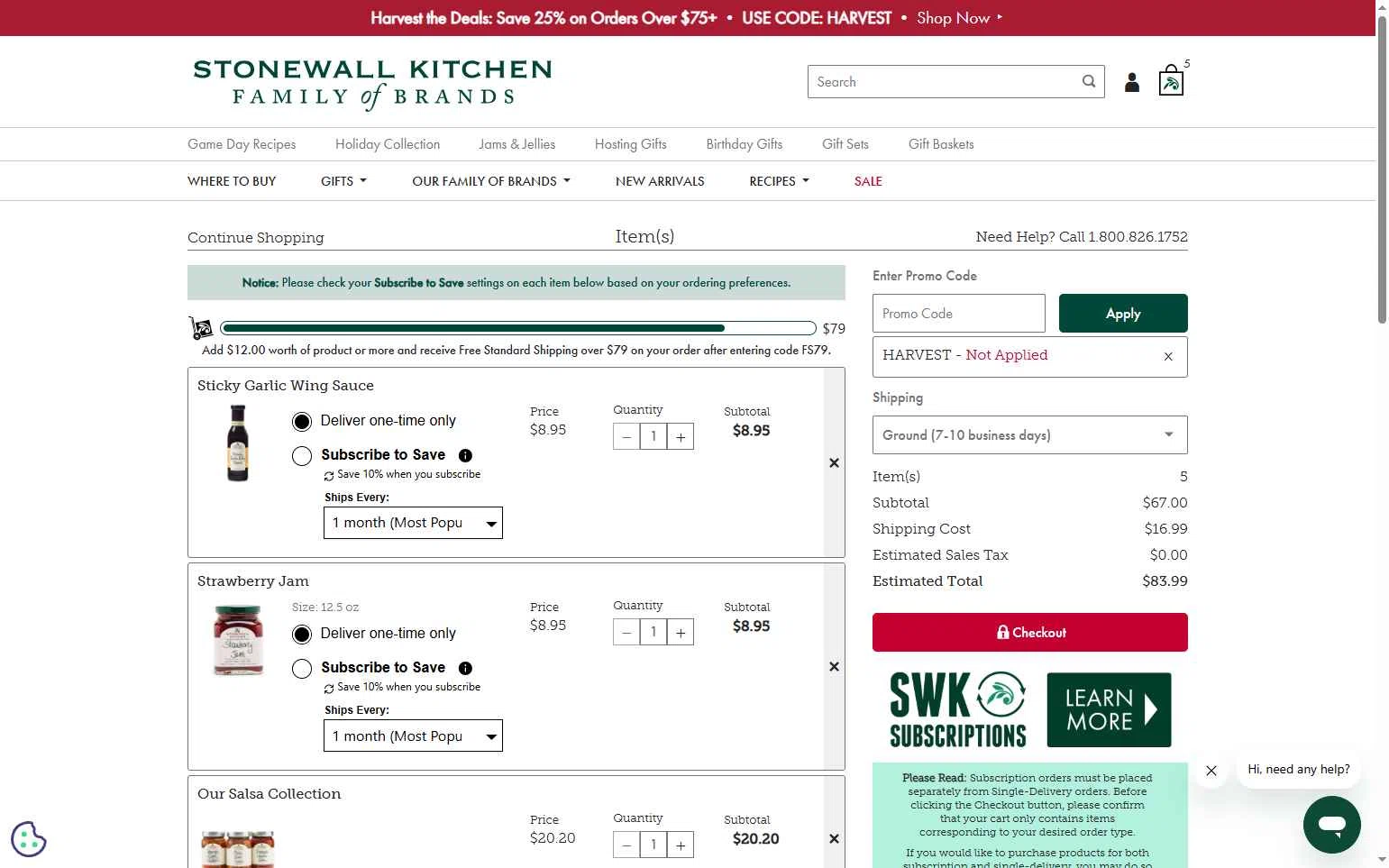Open Sticky Garlic Wing Sauce product image
Screen dimensions: 1389x868
(237, 443)
